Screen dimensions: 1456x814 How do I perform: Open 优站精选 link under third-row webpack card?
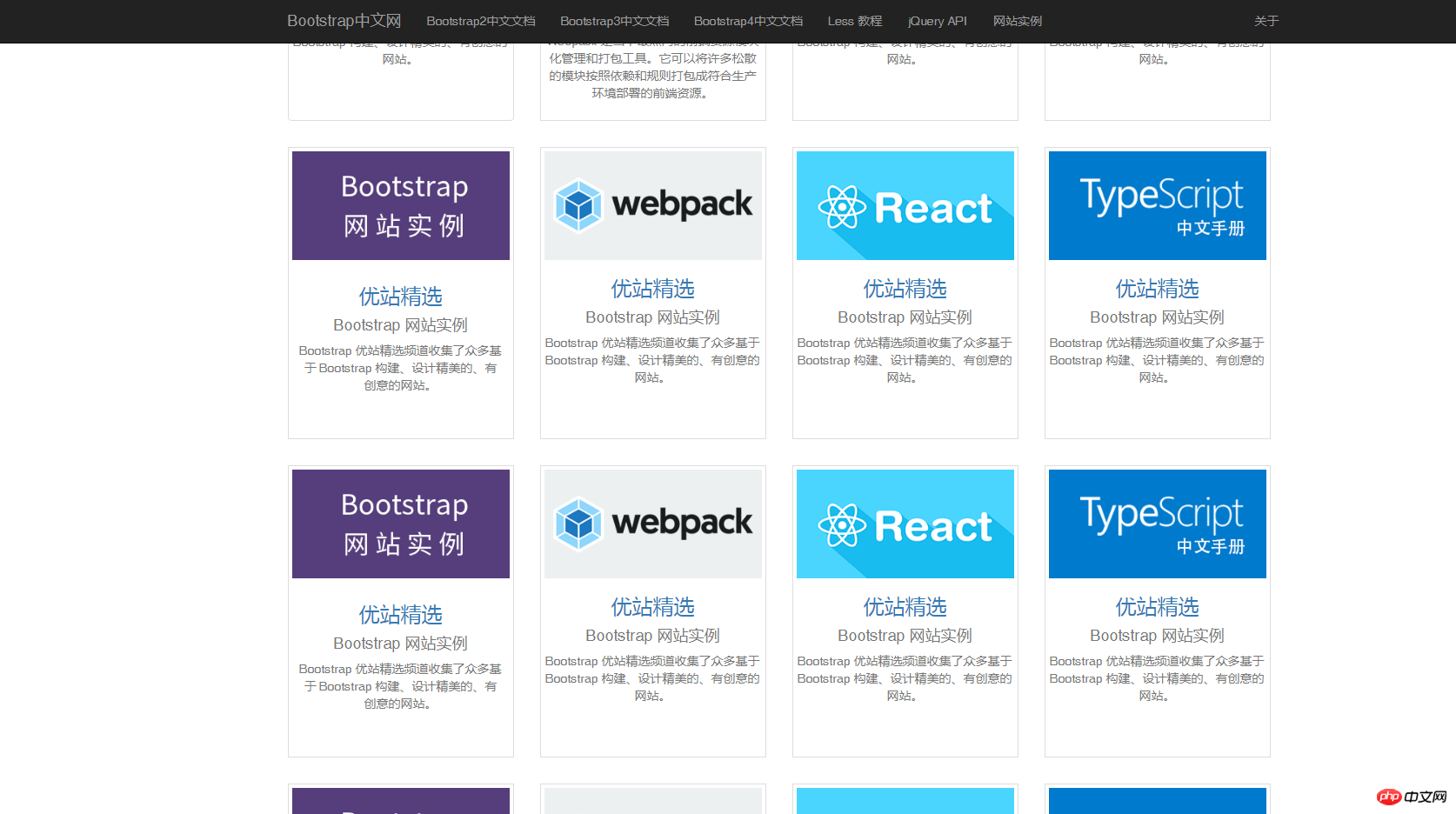pos(653,607)
